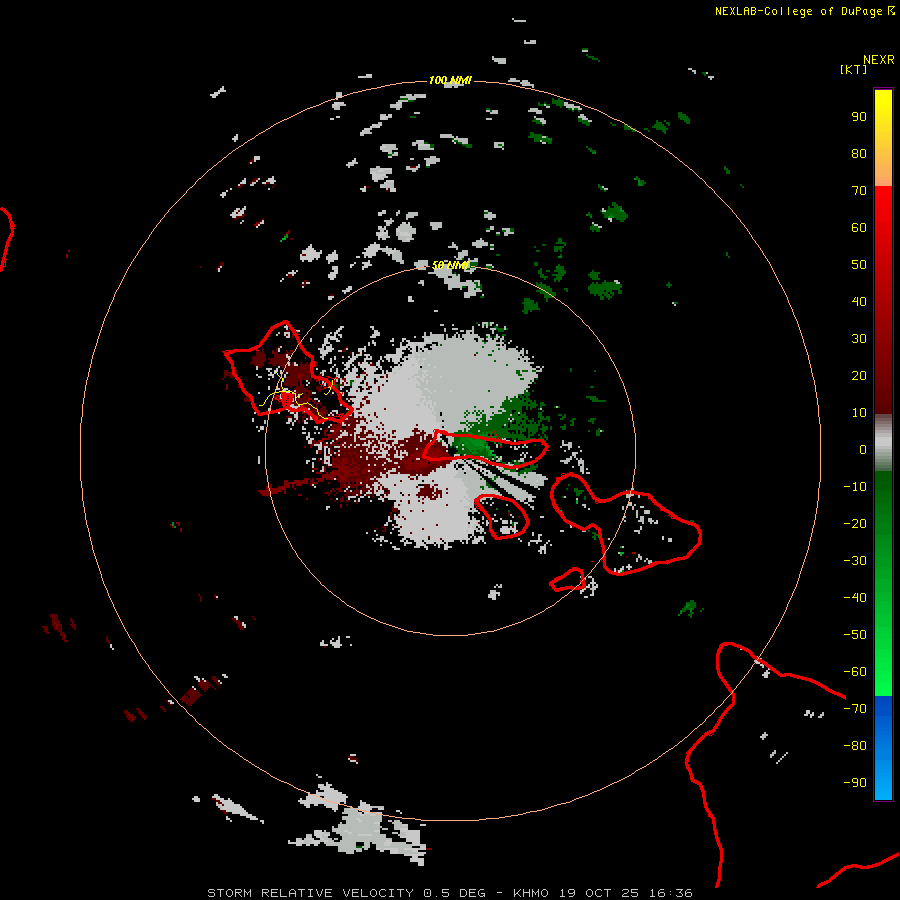Click the -10 value on velocity scale

coord(855,487)
